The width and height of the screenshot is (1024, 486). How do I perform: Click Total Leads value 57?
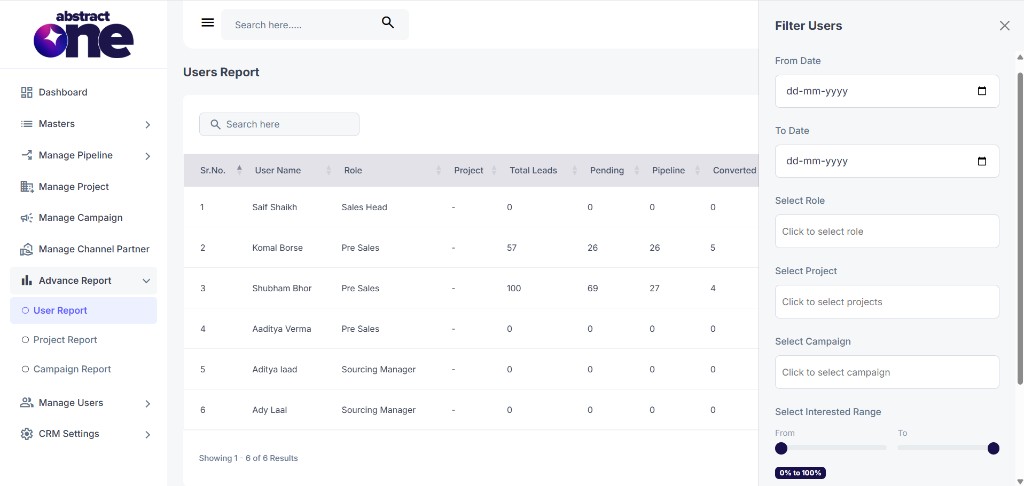pyautogui.click(x=511, y=248)
